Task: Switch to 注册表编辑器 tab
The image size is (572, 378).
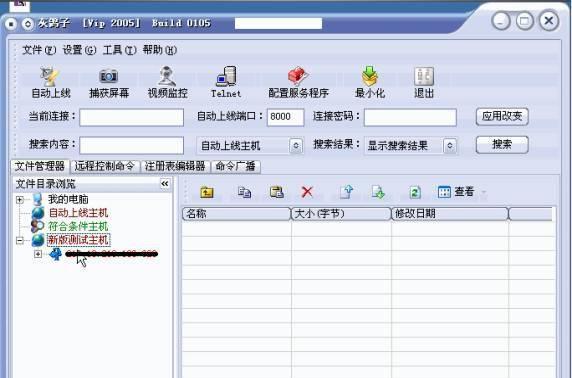Action: (x=175, y=166)
